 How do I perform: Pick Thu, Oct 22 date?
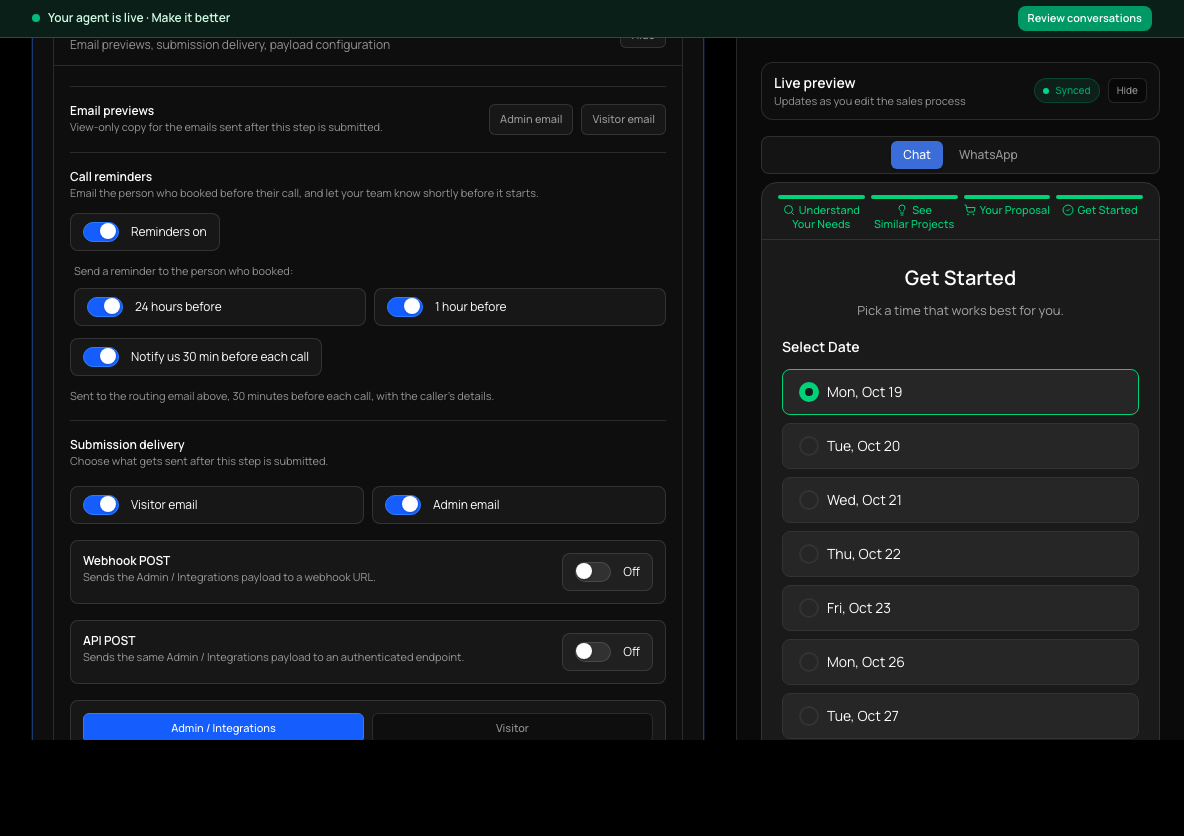[960, 554]
